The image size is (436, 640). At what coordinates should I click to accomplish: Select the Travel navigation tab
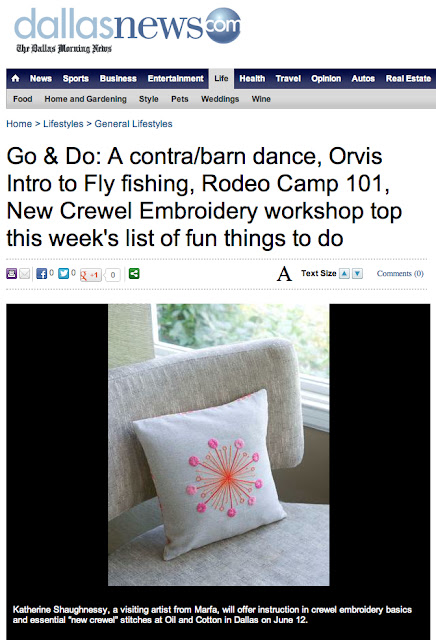click(288, 78)
